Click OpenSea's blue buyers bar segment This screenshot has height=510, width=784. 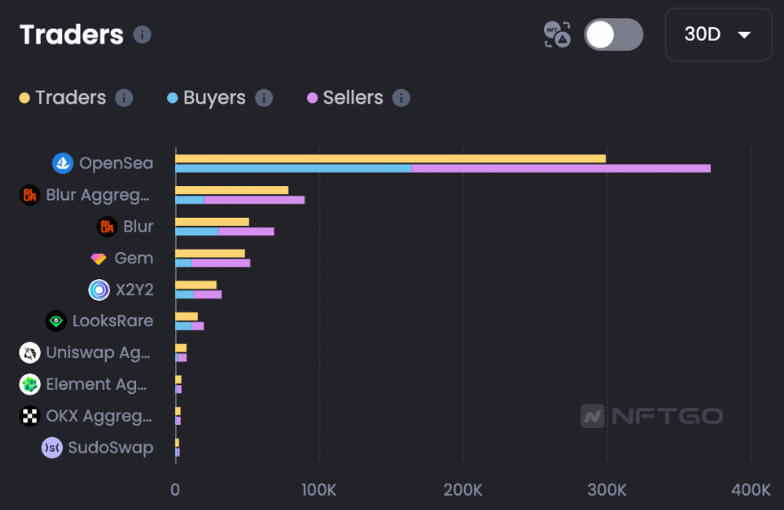coord(294,168)
